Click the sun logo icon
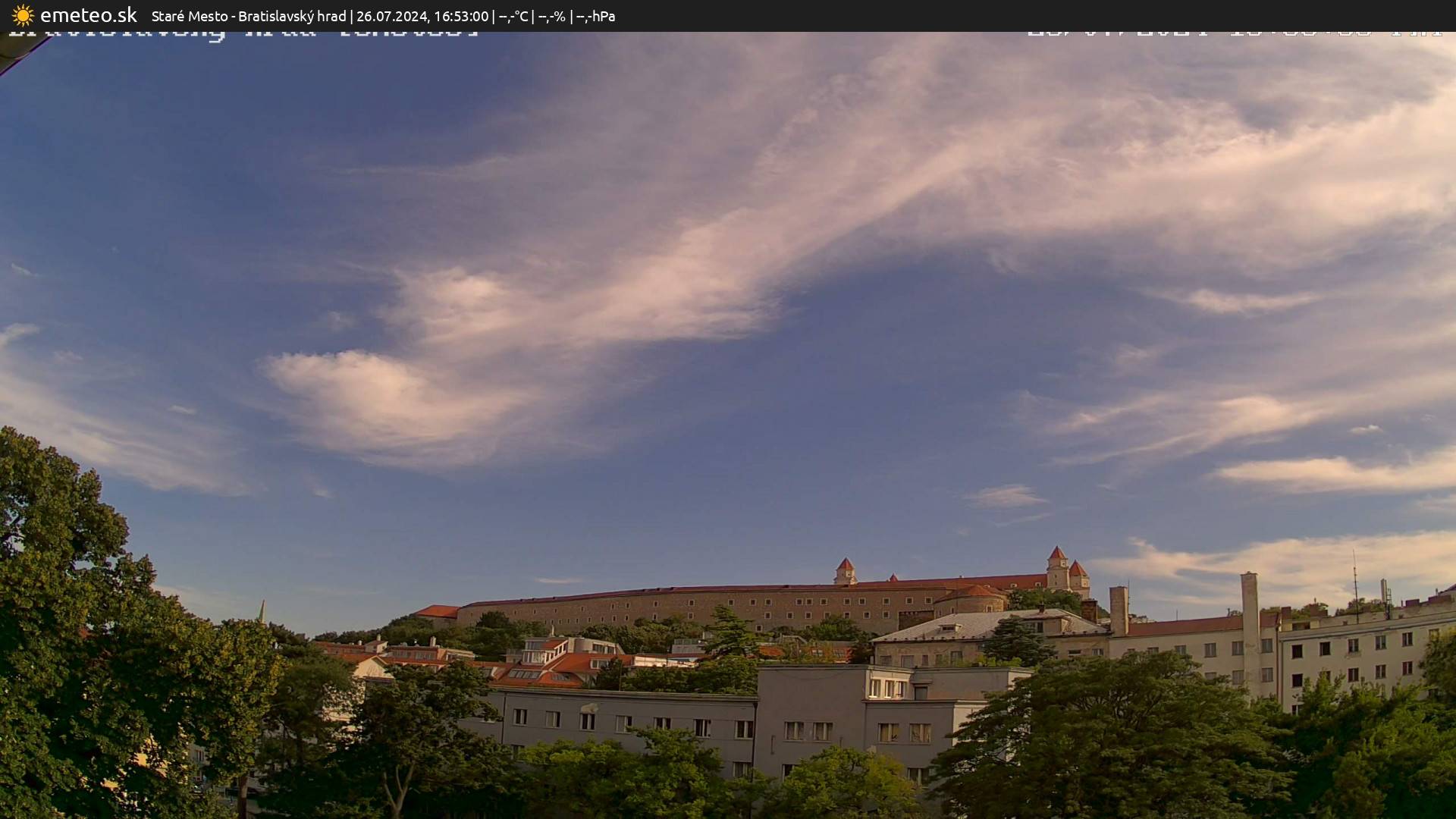The image size is (1456, 819). click(23, 15)
